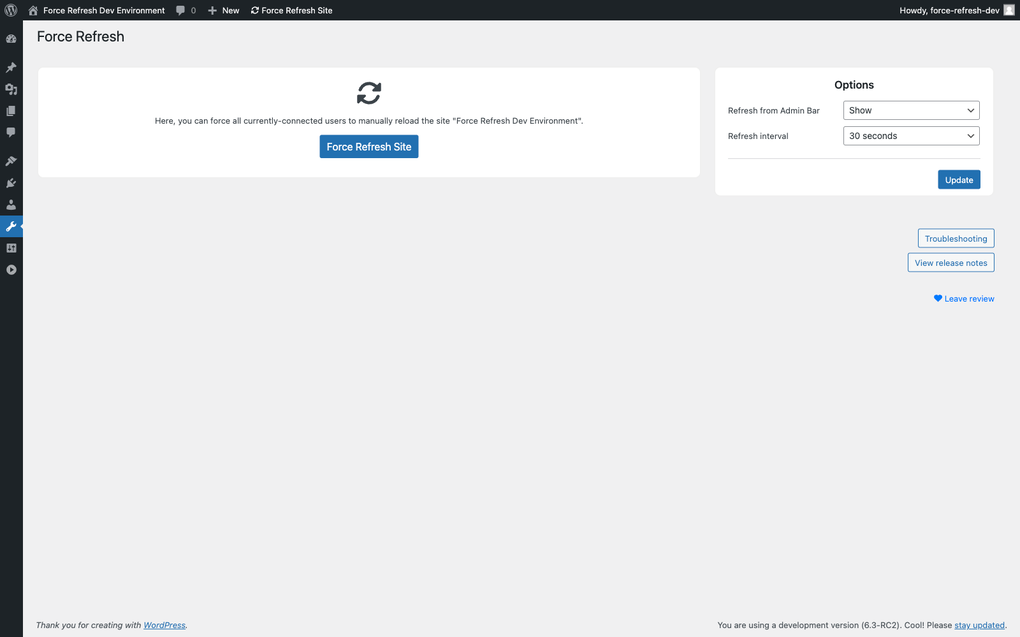The image size is (1020, 637).
Task: Click the stay updated link in the footer
Action: [978, 624]
